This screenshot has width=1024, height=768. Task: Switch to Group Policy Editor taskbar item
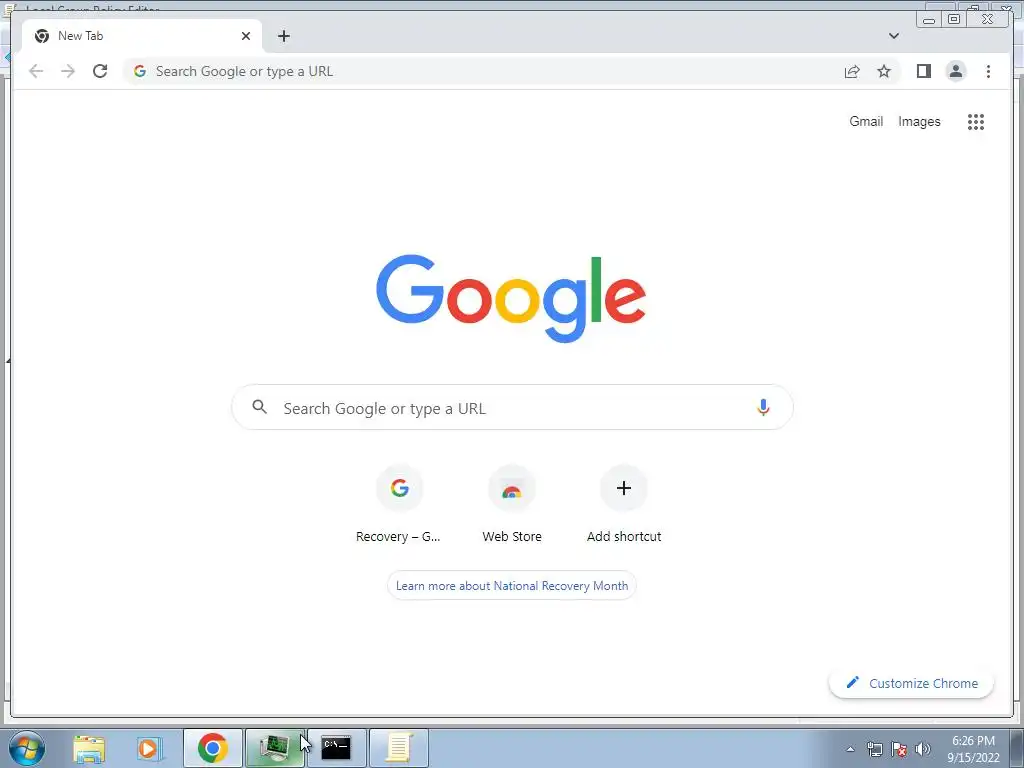pyautogui.click(x=399, y=748)
